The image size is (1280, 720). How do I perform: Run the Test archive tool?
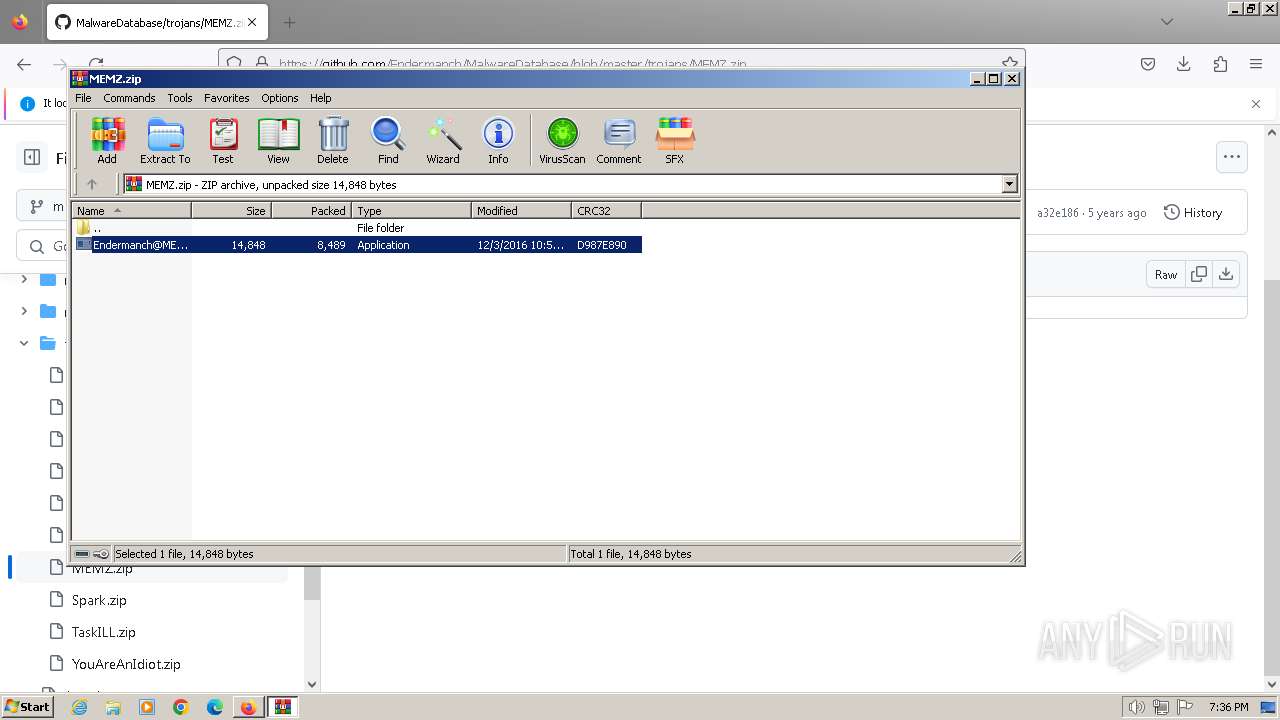tap(223, 140)
